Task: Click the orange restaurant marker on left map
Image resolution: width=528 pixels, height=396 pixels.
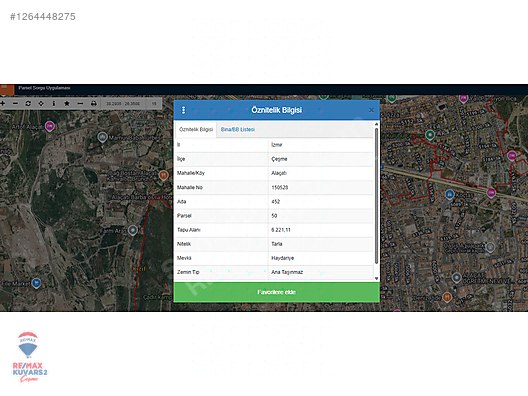Action: click(163, 175)
